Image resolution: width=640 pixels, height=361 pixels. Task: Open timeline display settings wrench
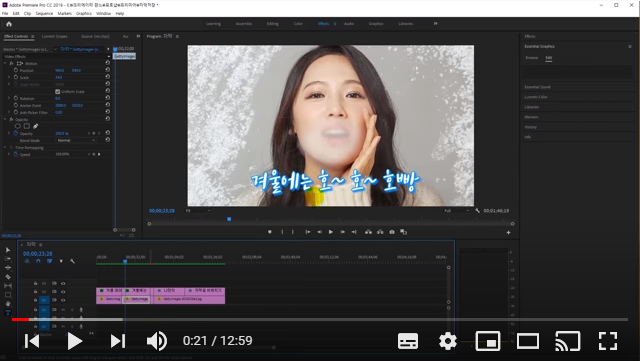coord(72,261)
